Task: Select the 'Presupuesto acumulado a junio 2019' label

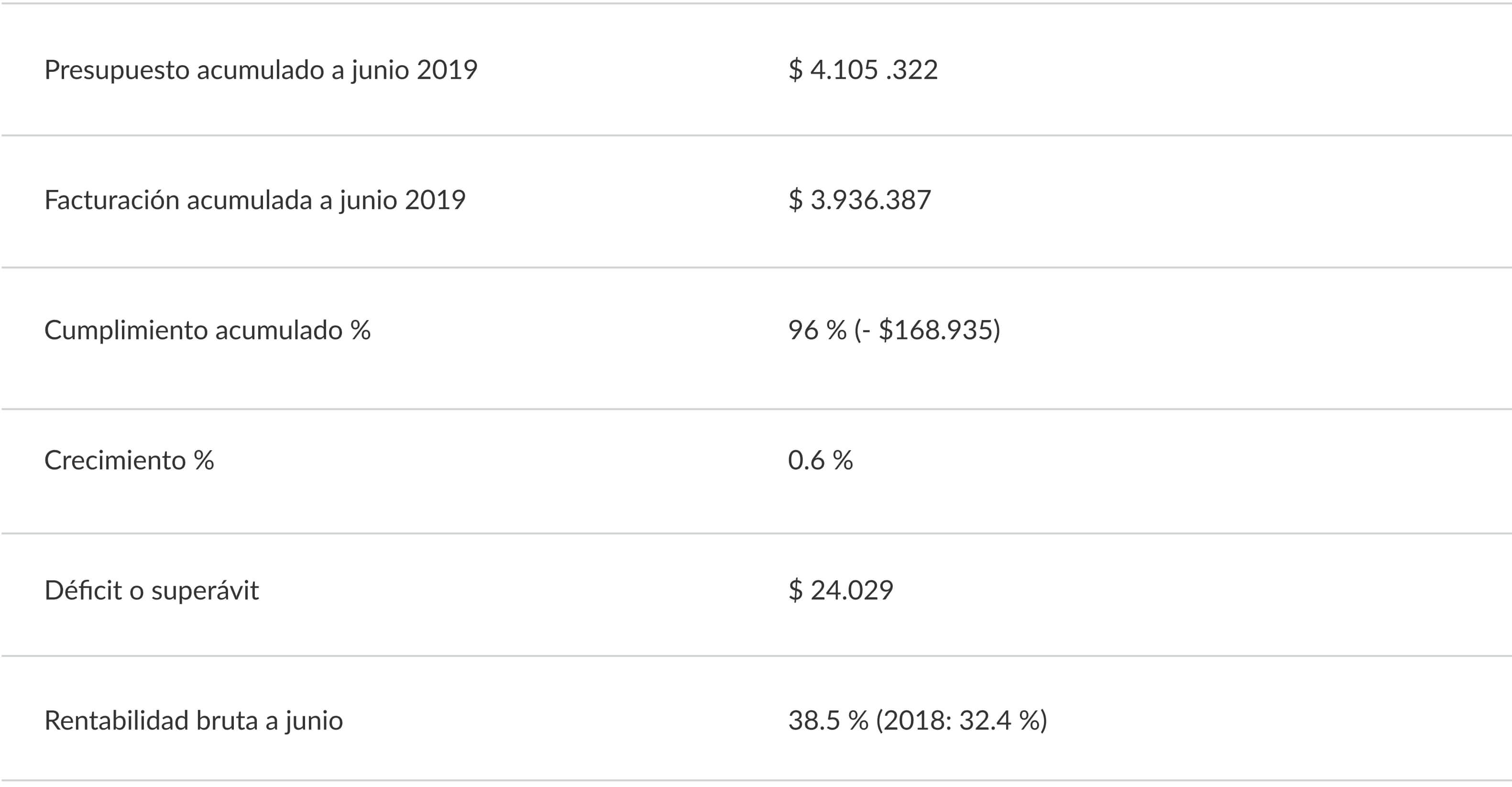Action: coord(261,70)
